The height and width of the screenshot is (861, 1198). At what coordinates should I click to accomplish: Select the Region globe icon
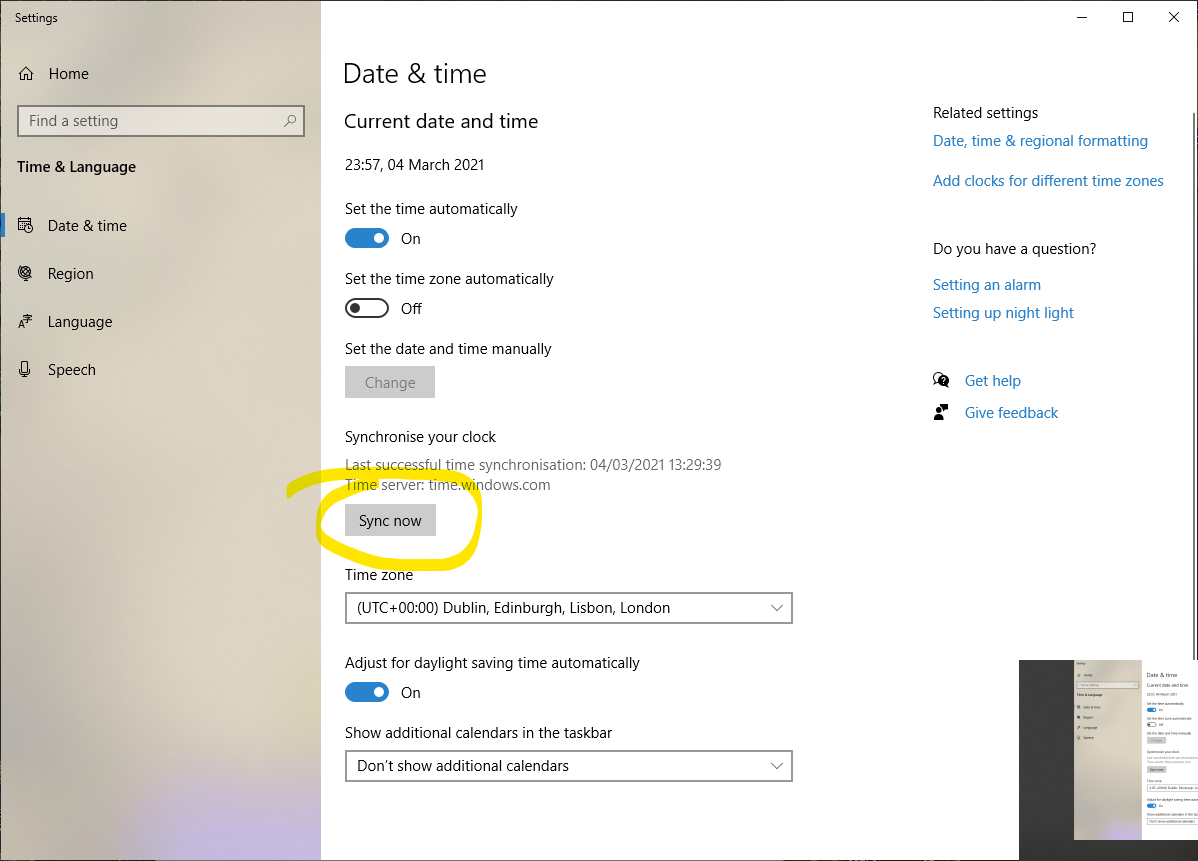coord(26,274)
